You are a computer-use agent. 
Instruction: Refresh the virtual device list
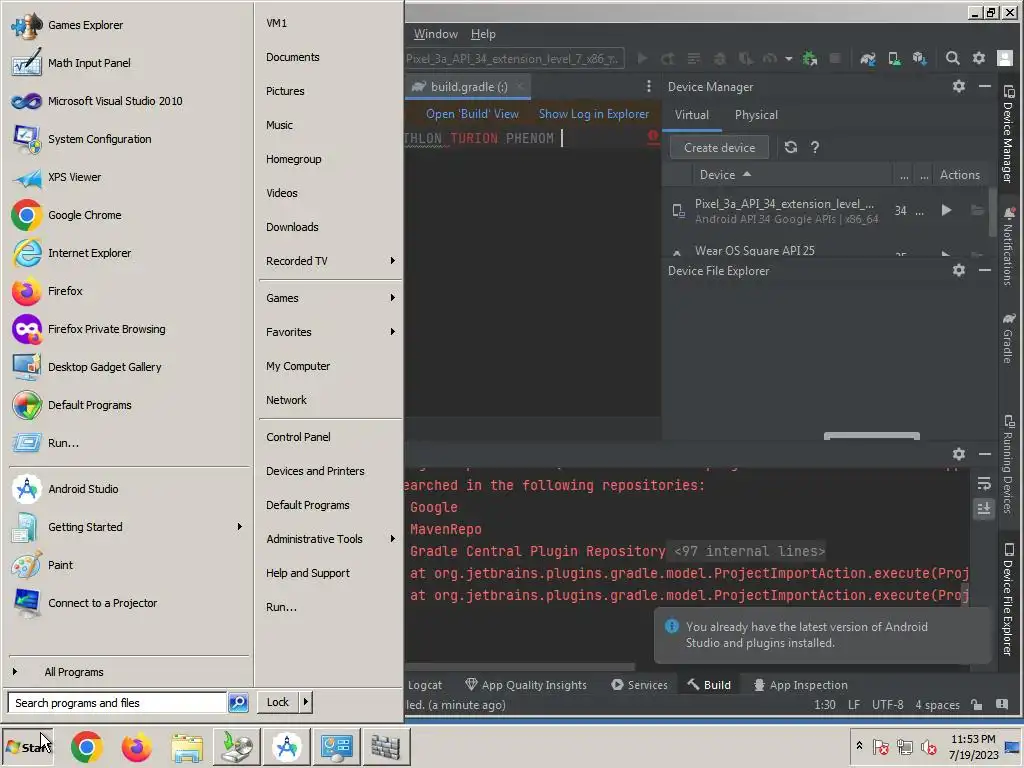pos(791,148)
